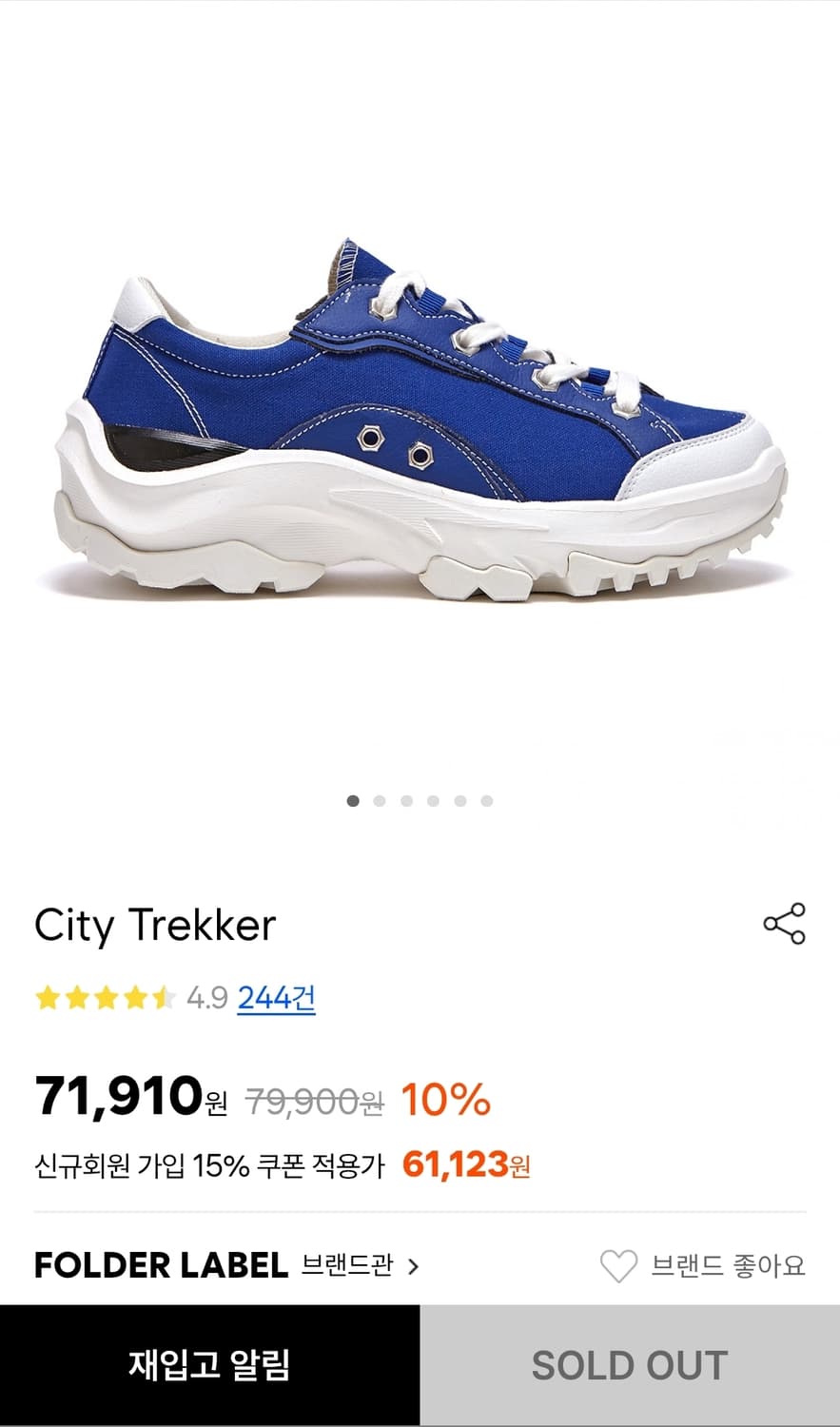840x1427 pixels.
Task: Select the last carousel dot indicator
Action: [x=486, y=801]
